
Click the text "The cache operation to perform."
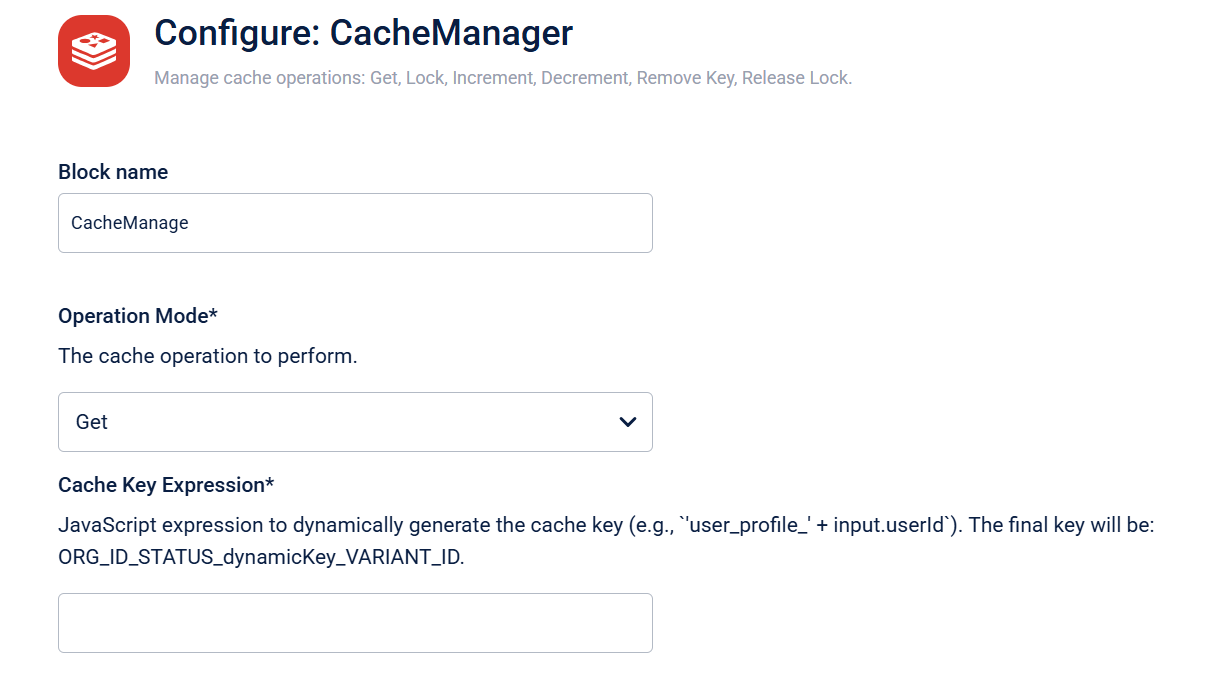coord(207,356)
